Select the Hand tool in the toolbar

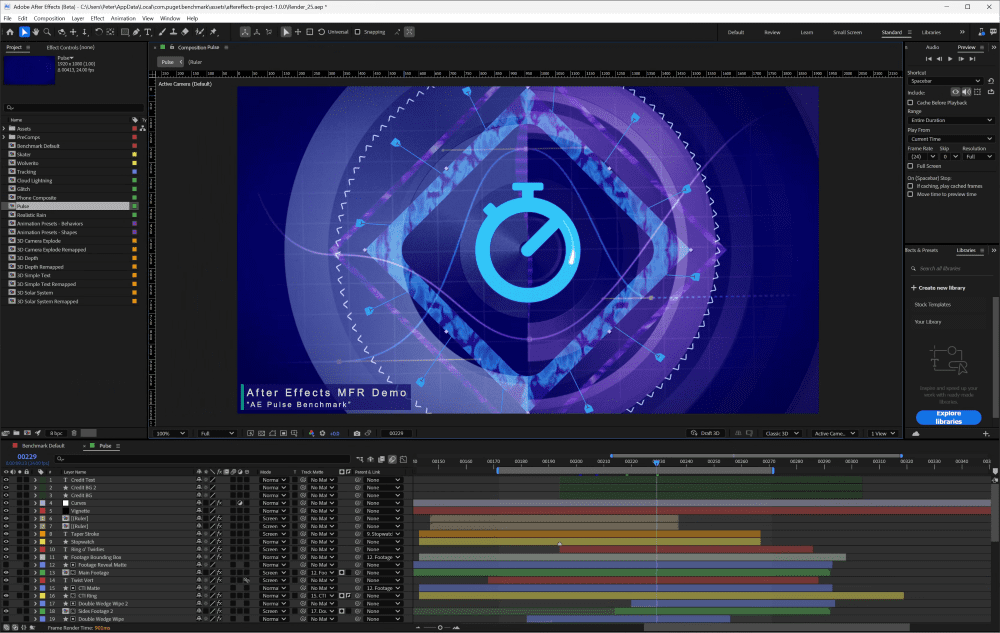tap(36, 32)
